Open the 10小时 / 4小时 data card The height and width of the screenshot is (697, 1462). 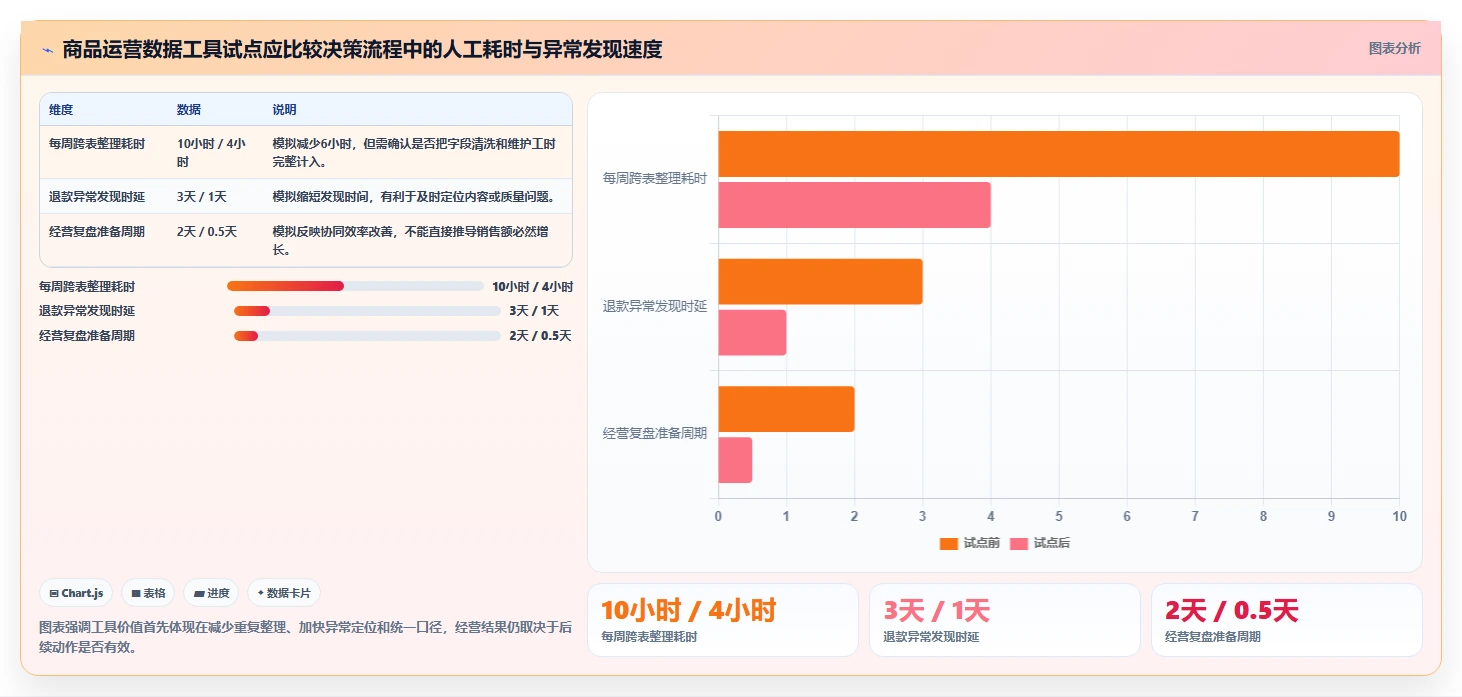pos(723,620)
